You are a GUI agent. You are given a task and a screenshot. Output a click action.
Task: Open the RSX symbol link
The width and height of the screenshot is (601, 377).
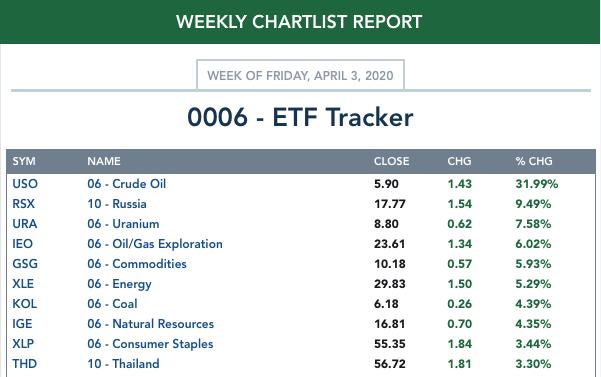pyautogui.click(x=23, y=204)
